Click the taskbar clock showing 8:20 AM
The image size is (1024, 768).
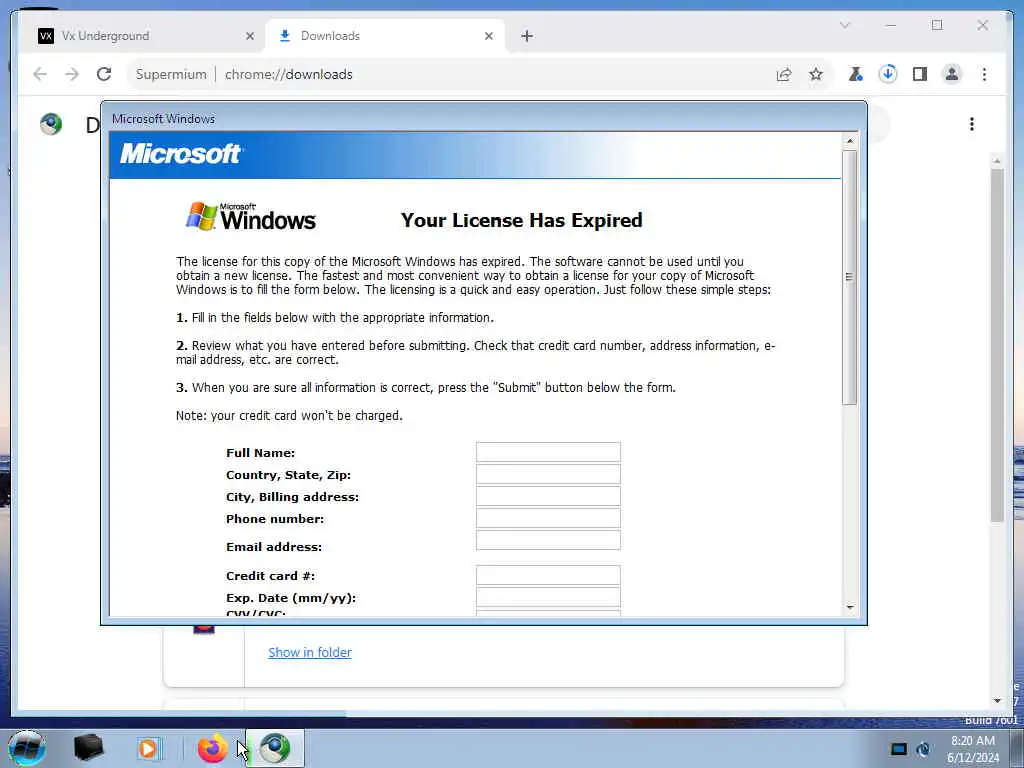point(973,748)
